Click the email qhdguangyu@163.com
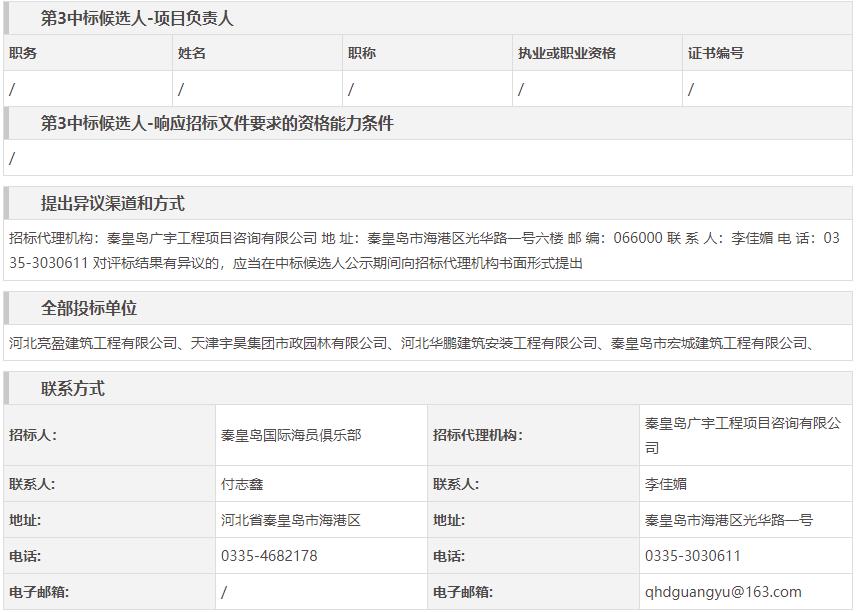This screenshot has width=856, height=612. 723,592
